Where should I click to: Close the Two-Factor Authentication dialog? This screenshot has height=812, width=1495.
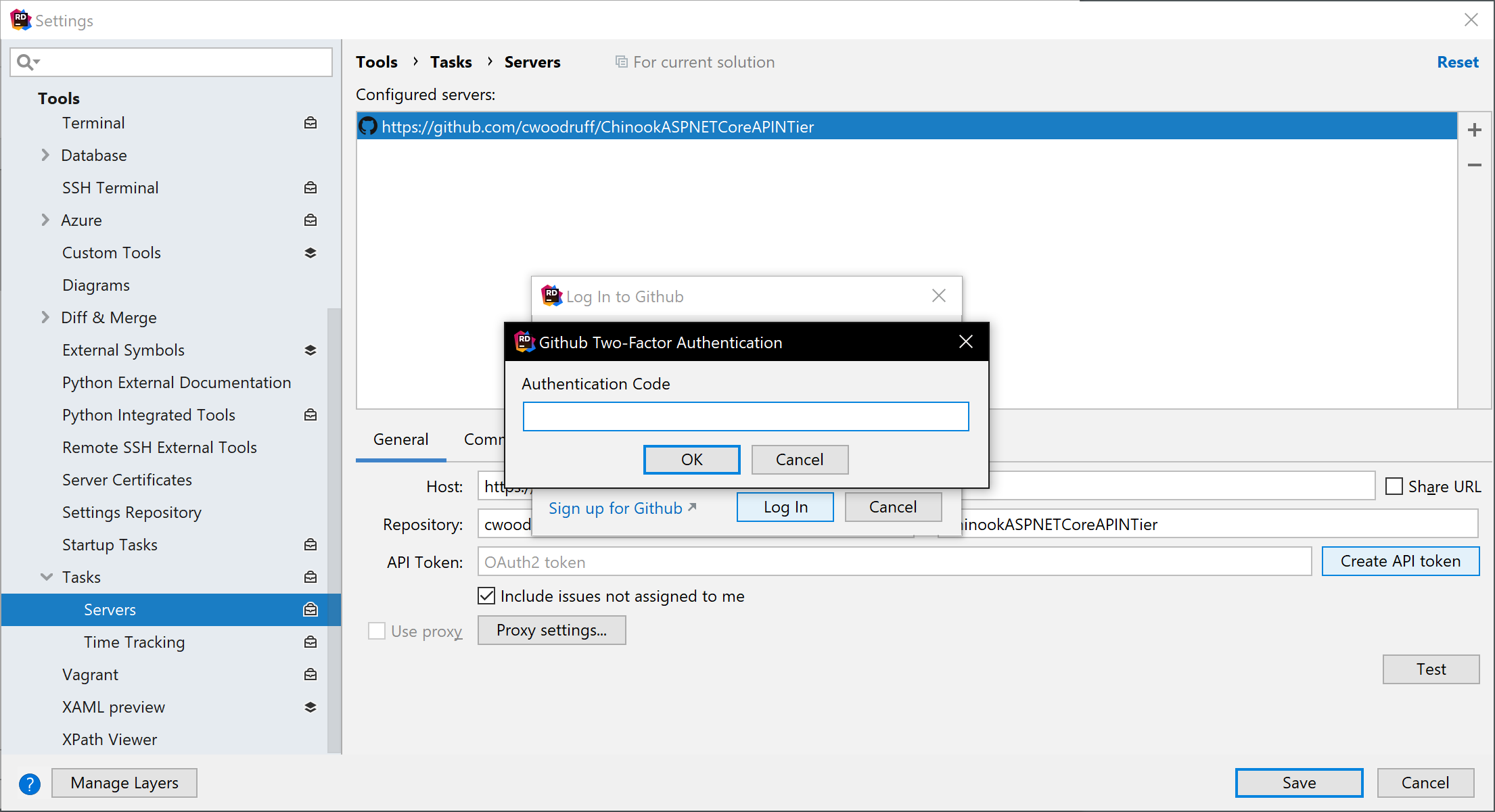click(966, 342)
